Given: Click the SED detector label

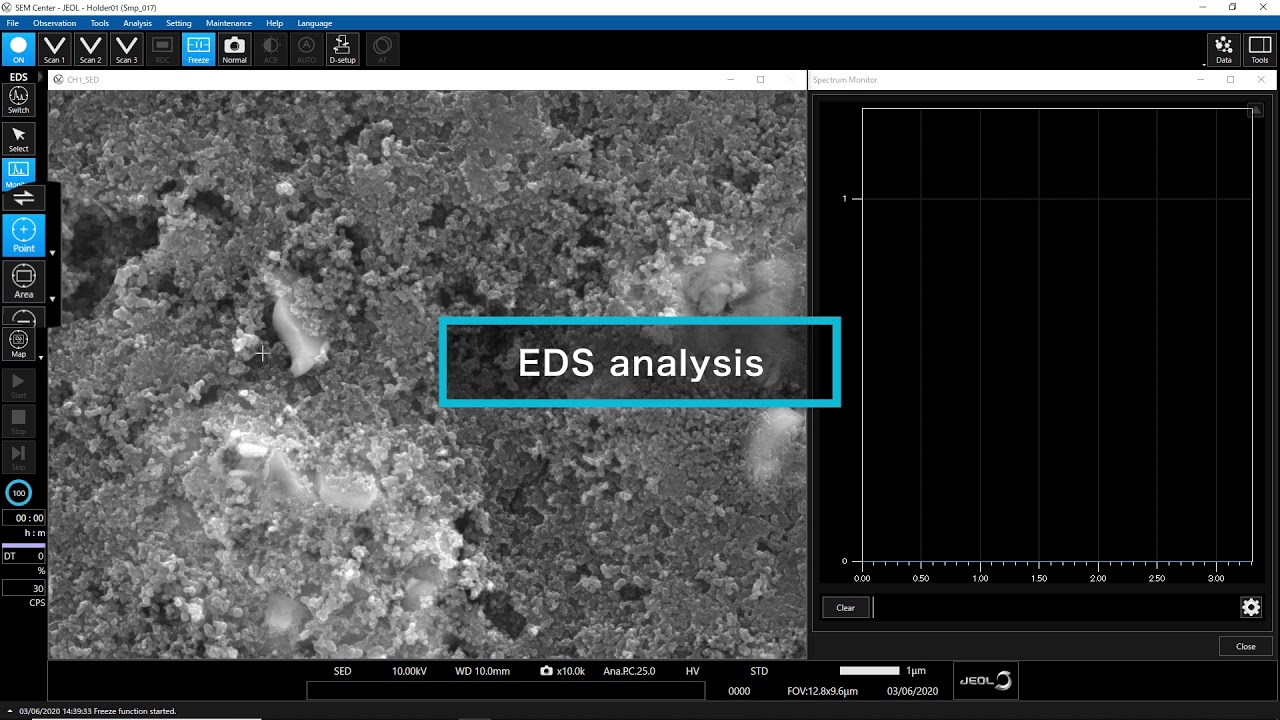Looking at the screenshot, I should point(342,671).
